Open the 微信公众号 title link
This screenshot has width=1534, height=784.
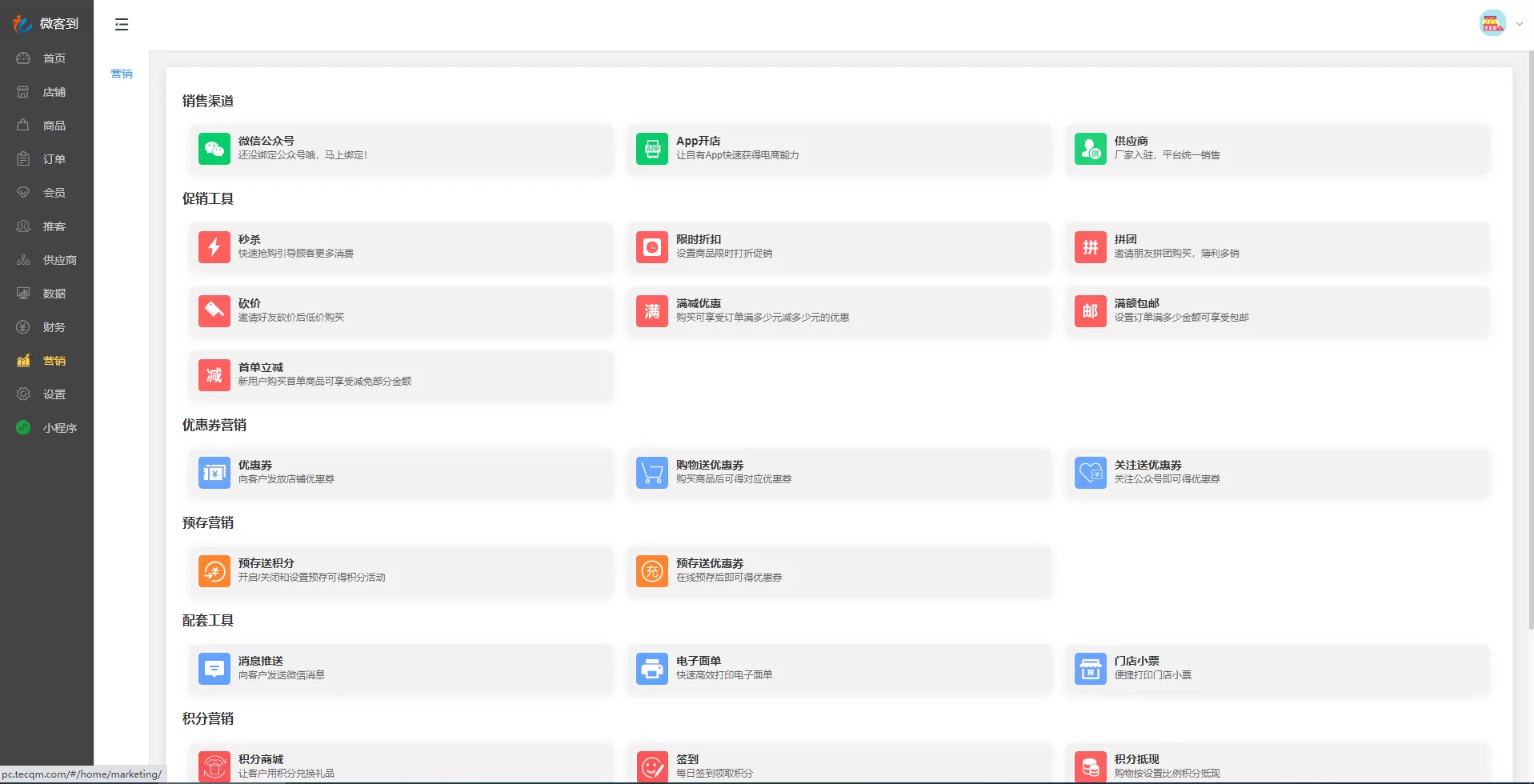[x=266, y=141]
